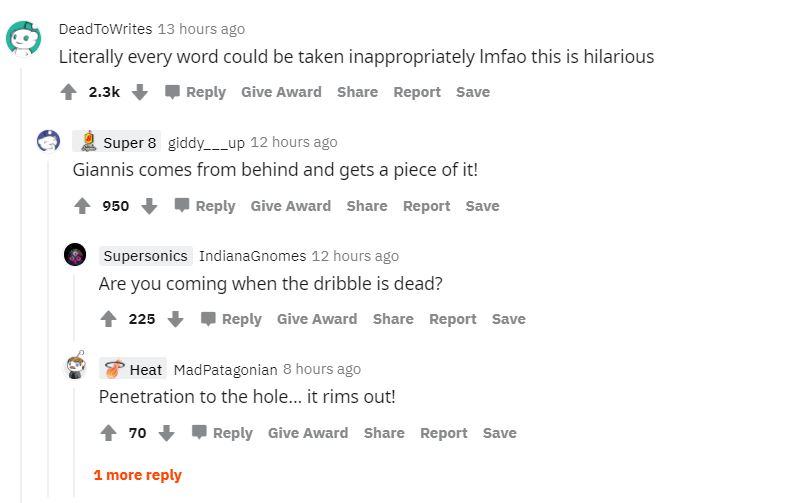Reply to DeadToWrites' comment
The image size is (791, 503).
pos(195,92)
